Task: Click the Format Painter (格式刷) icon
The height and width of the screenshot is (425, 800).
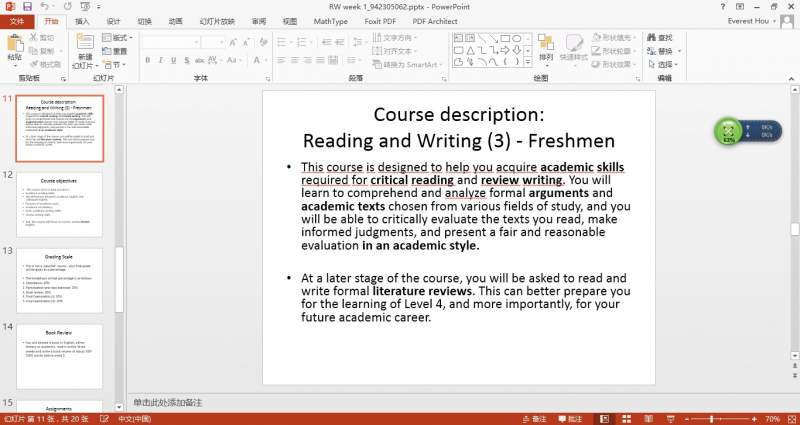Action: [34, 64]
